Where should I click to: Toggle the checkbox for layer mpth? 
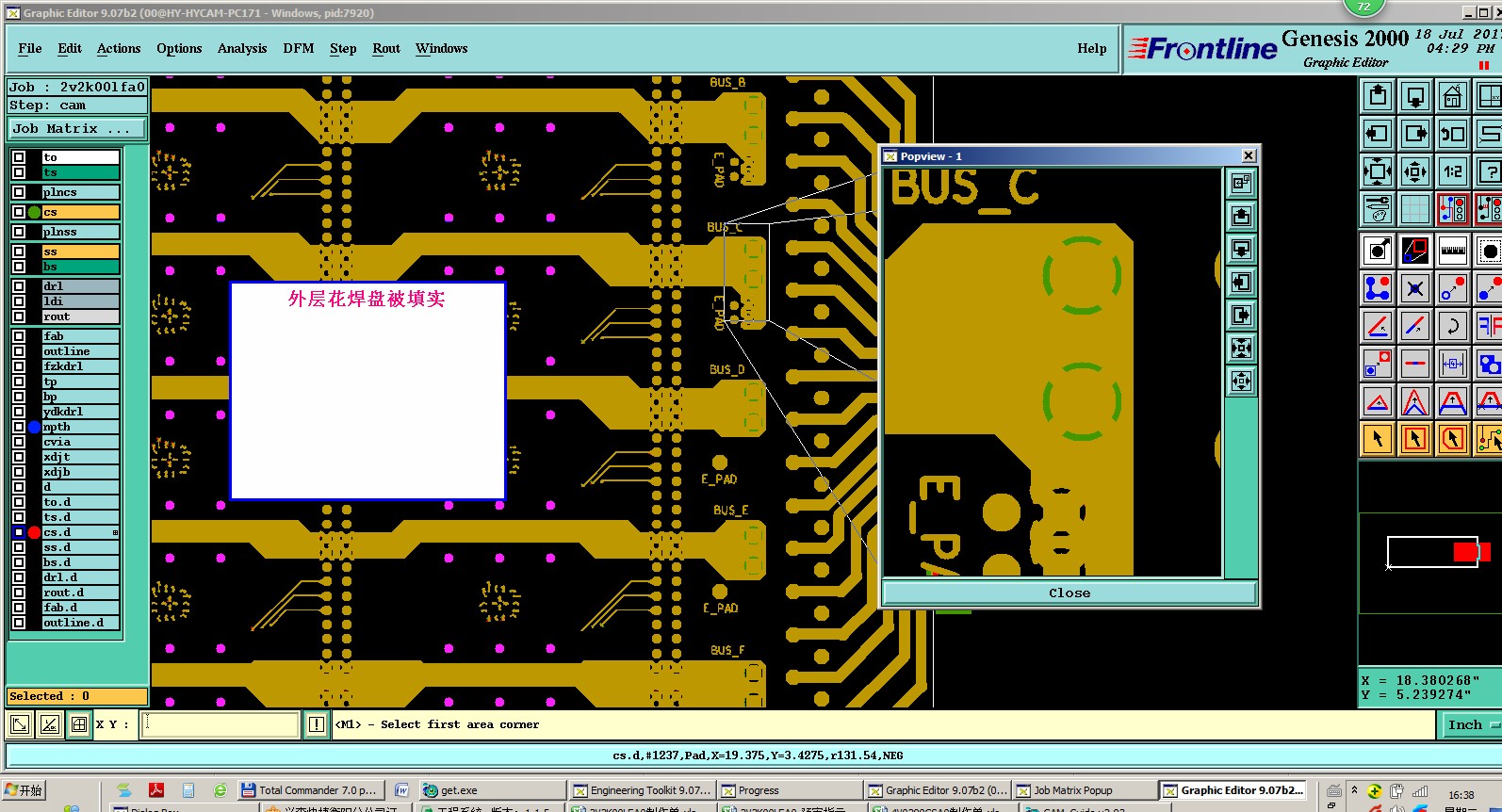click(x=19, y=427)
